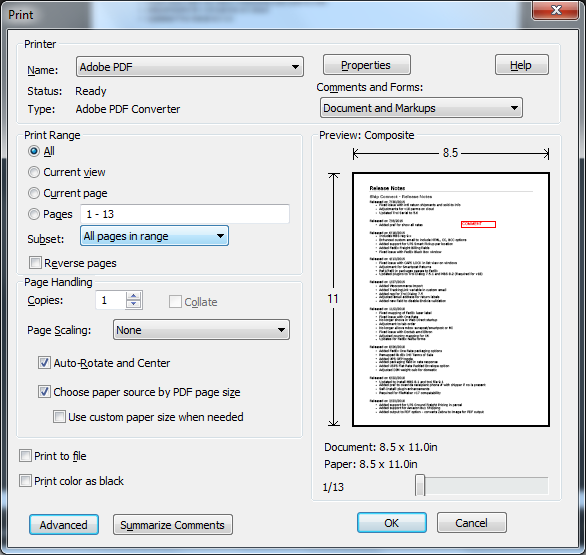Decrease copies with the down arrow
Screen dimensions: 586x555
[134, 304]
